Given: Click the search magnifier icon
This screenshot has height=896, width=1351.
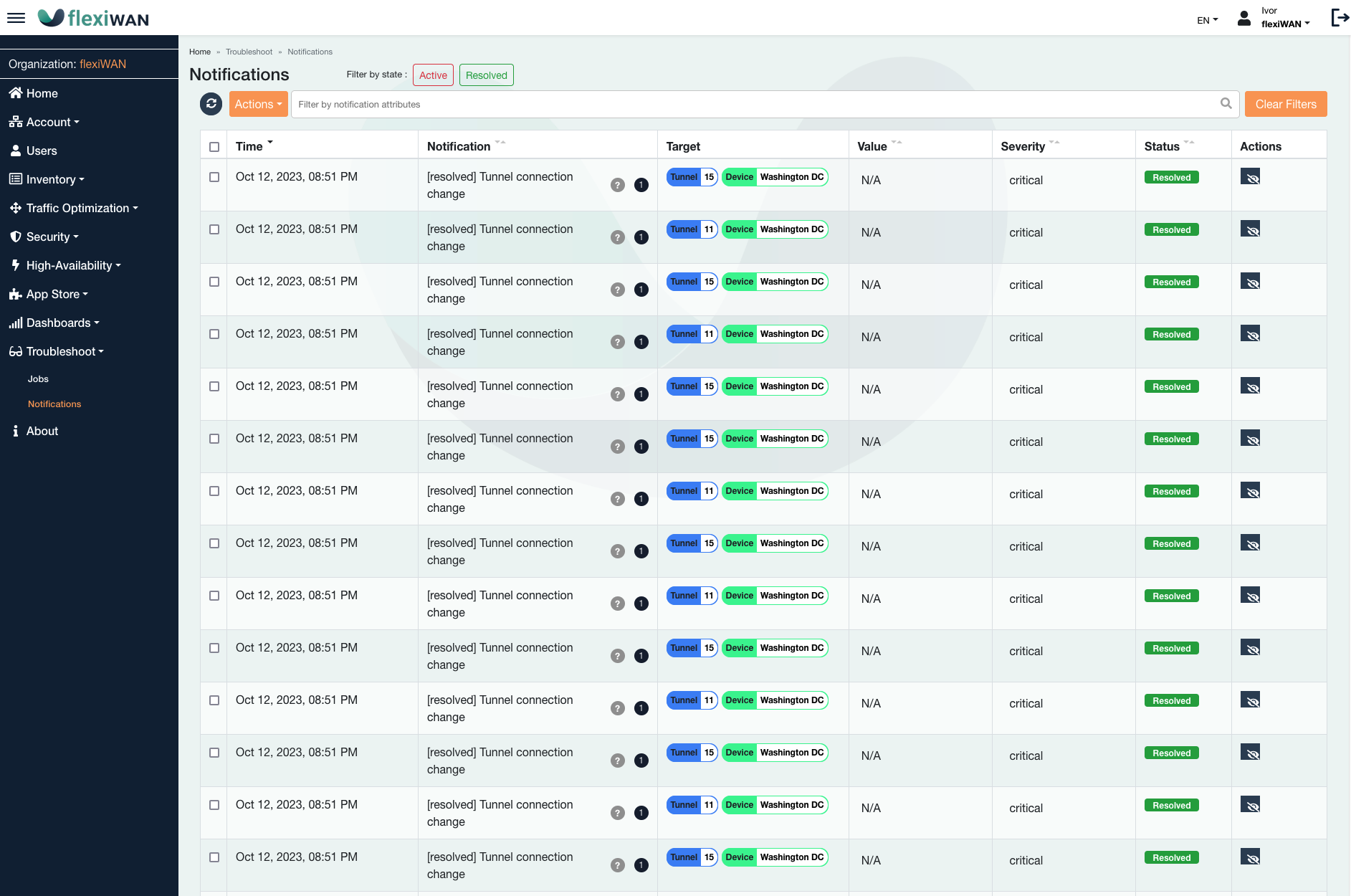Looking at the screenshot, I should [x=1226, y=104].
